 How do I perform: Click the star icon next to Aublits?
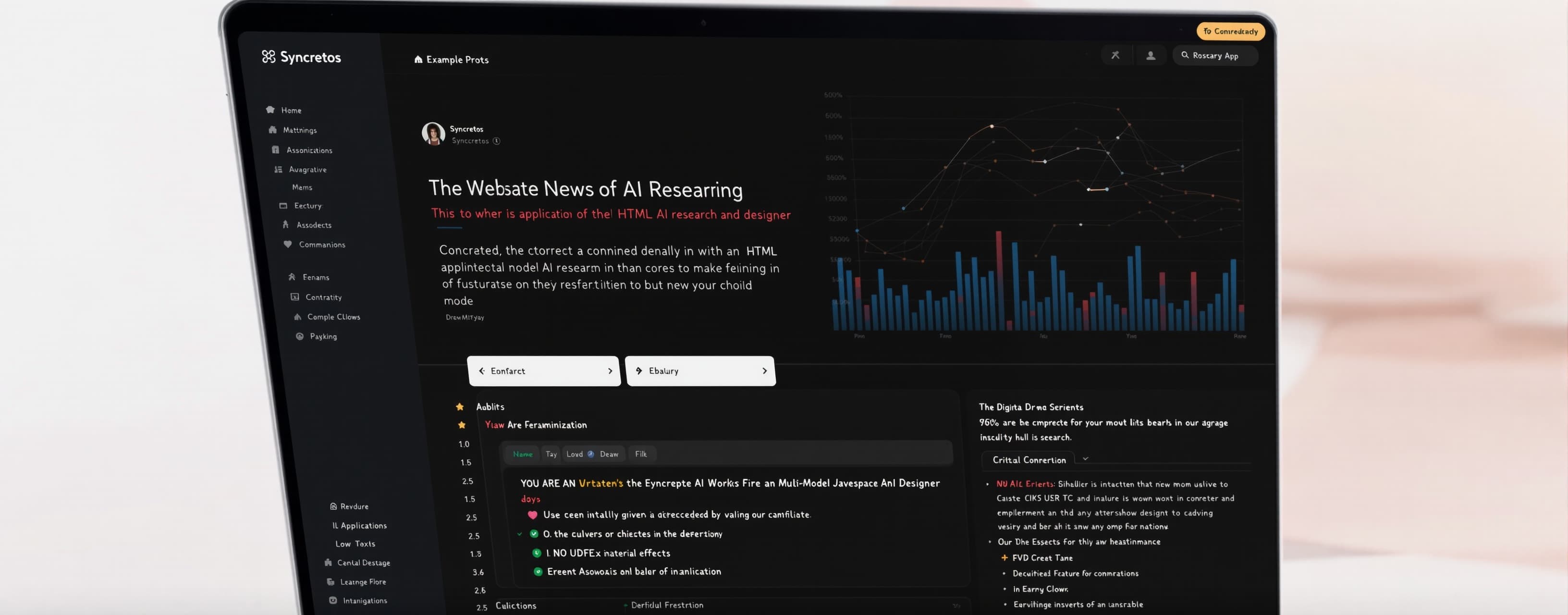pos(460,407)
